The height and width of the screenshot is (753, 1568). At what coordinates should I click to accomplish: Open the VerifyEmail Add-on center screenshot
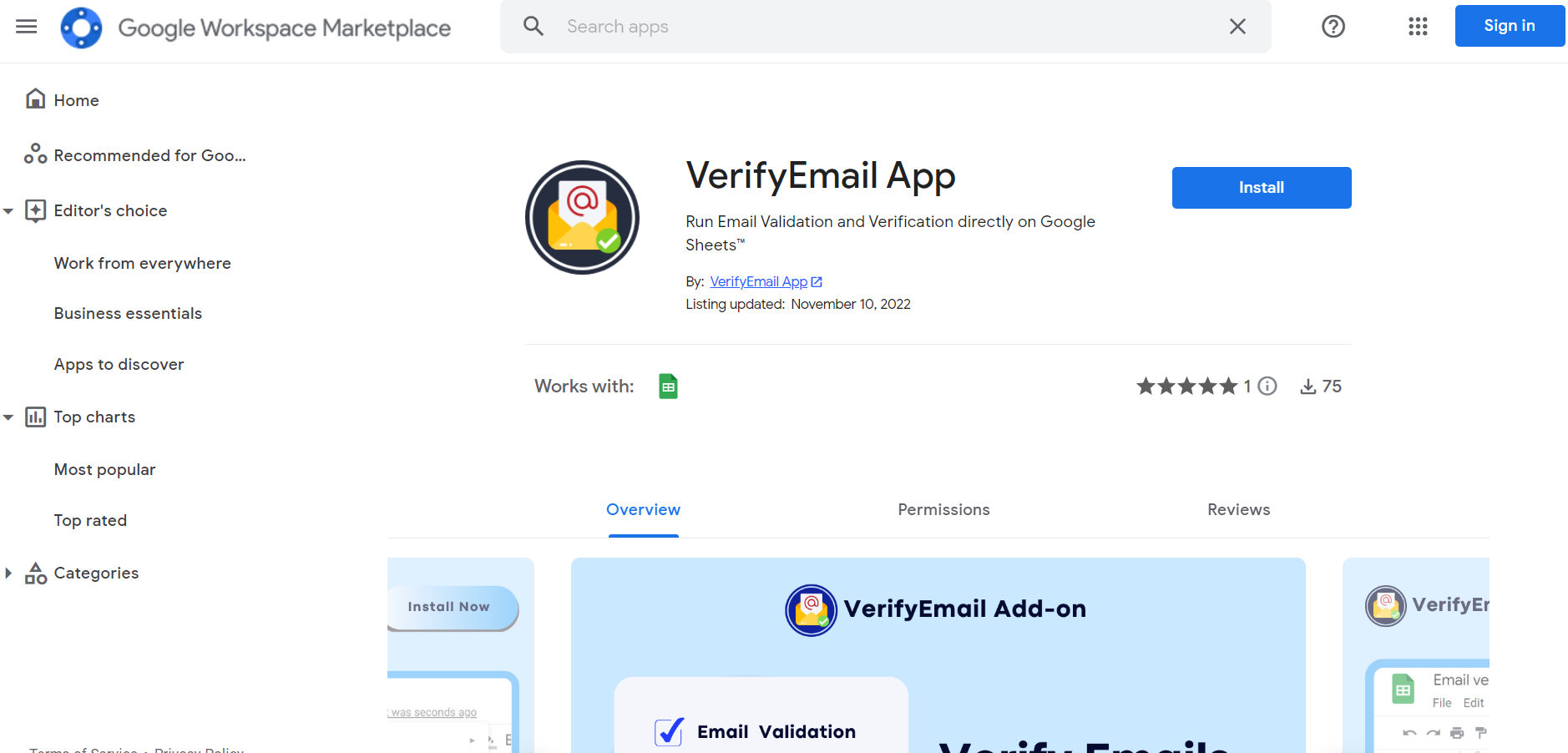[x=938, y=655]
